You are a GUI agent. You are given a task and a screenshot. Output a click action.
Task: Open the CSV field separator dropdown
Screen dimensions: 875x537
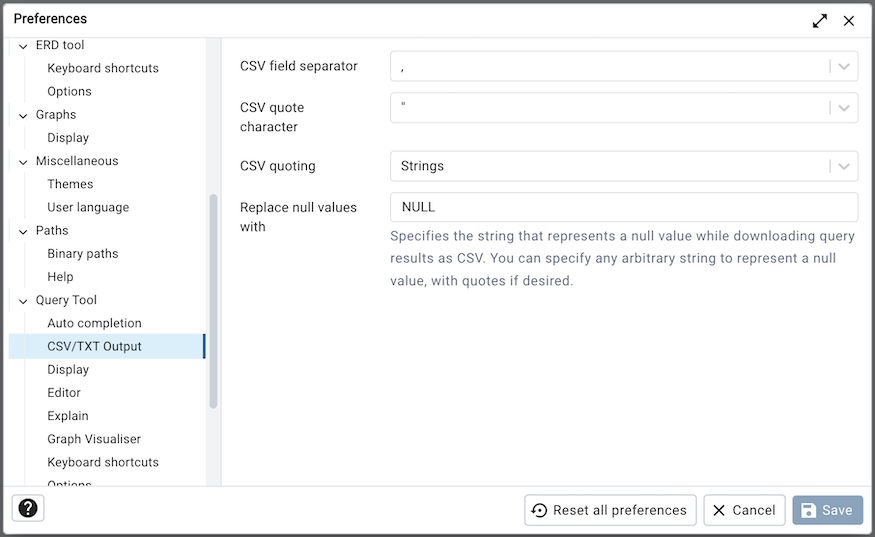tap(843, 67)
